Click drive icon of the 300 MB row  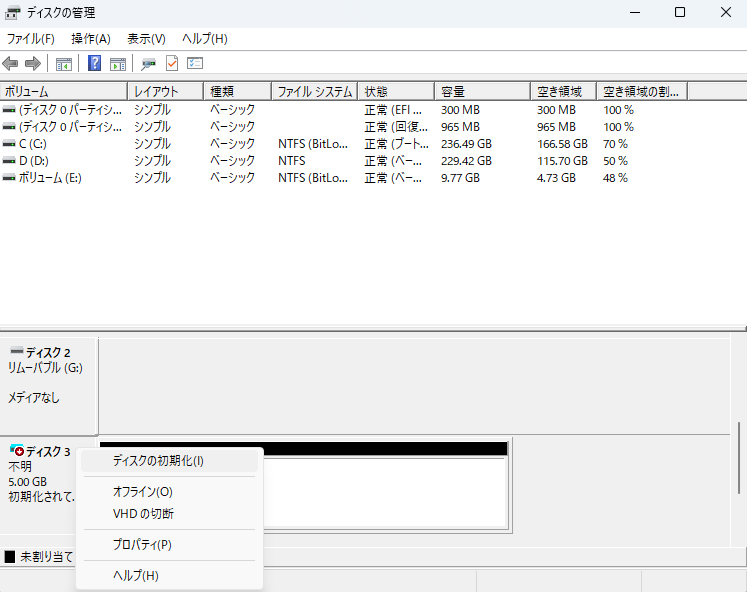[9, 110]
